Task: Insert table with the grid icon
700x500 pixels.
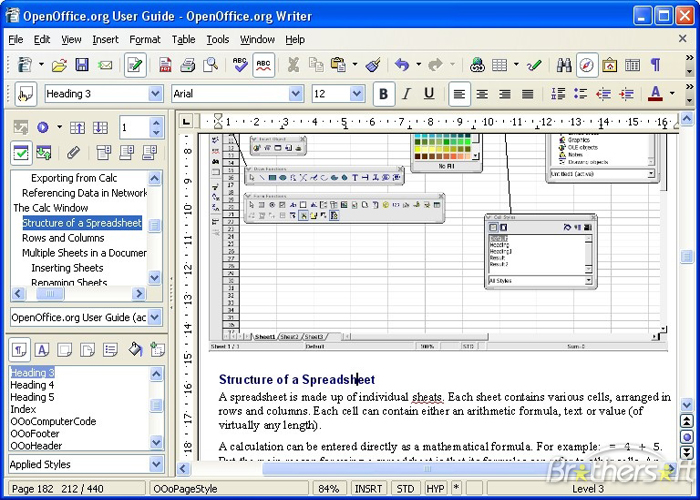Action: pos(500,66)
